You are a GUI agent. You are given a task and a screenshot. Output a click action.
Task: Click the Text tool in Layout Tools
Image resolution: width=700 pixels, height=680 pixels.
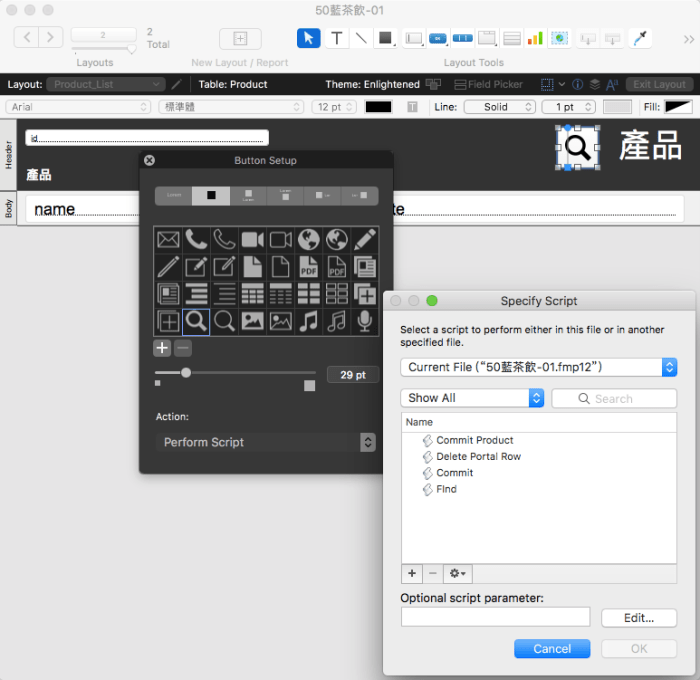coord(336,39)
